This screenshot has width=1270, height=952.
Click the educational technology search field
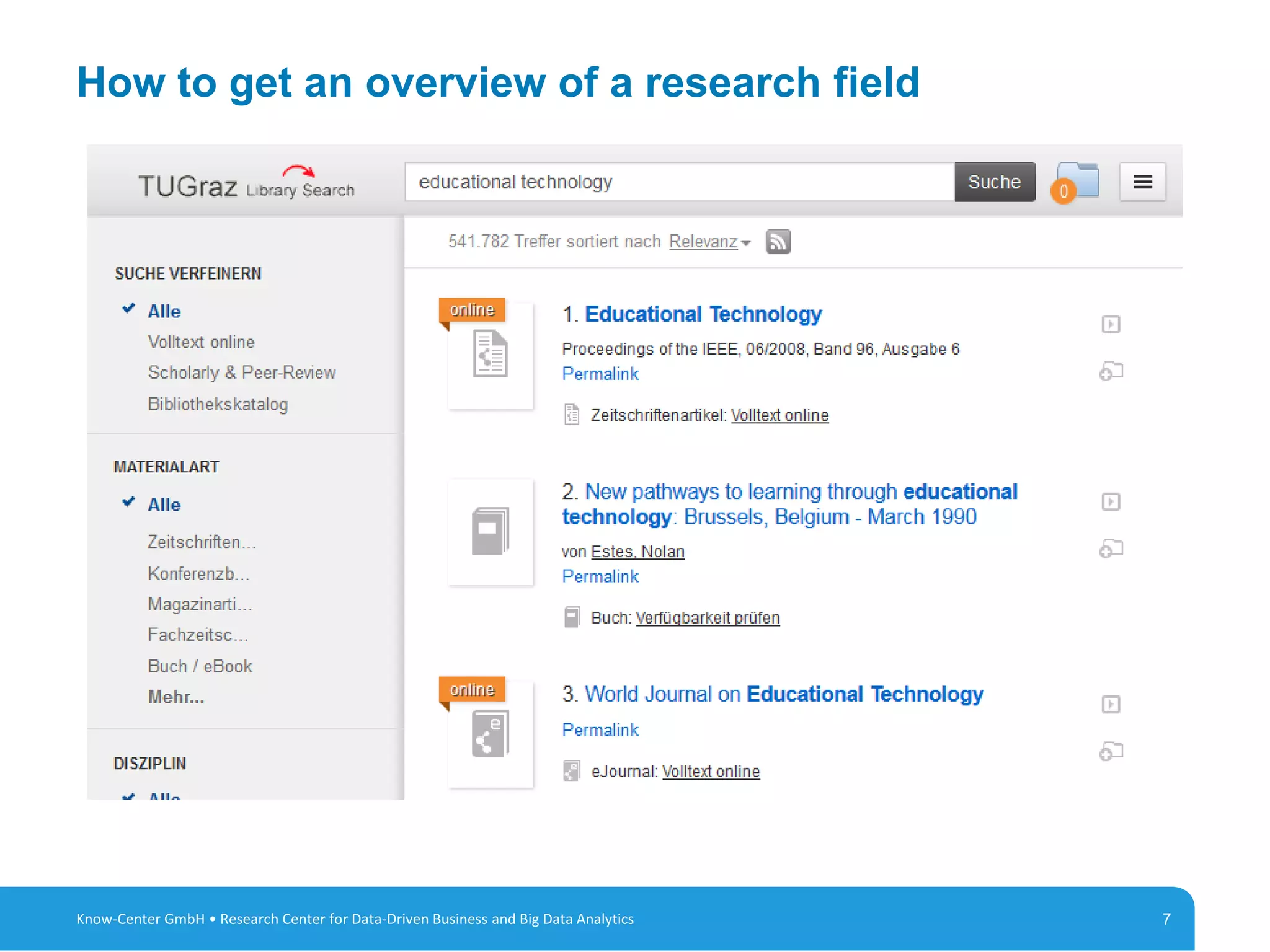click(679, 182)
